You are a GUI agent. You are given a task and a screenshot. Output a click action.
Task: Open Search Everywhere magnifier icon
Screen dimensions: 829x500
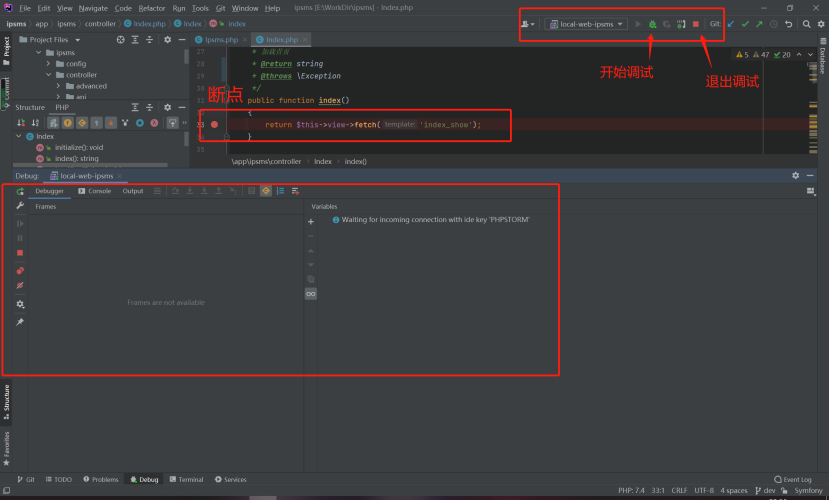click(806, 24)
